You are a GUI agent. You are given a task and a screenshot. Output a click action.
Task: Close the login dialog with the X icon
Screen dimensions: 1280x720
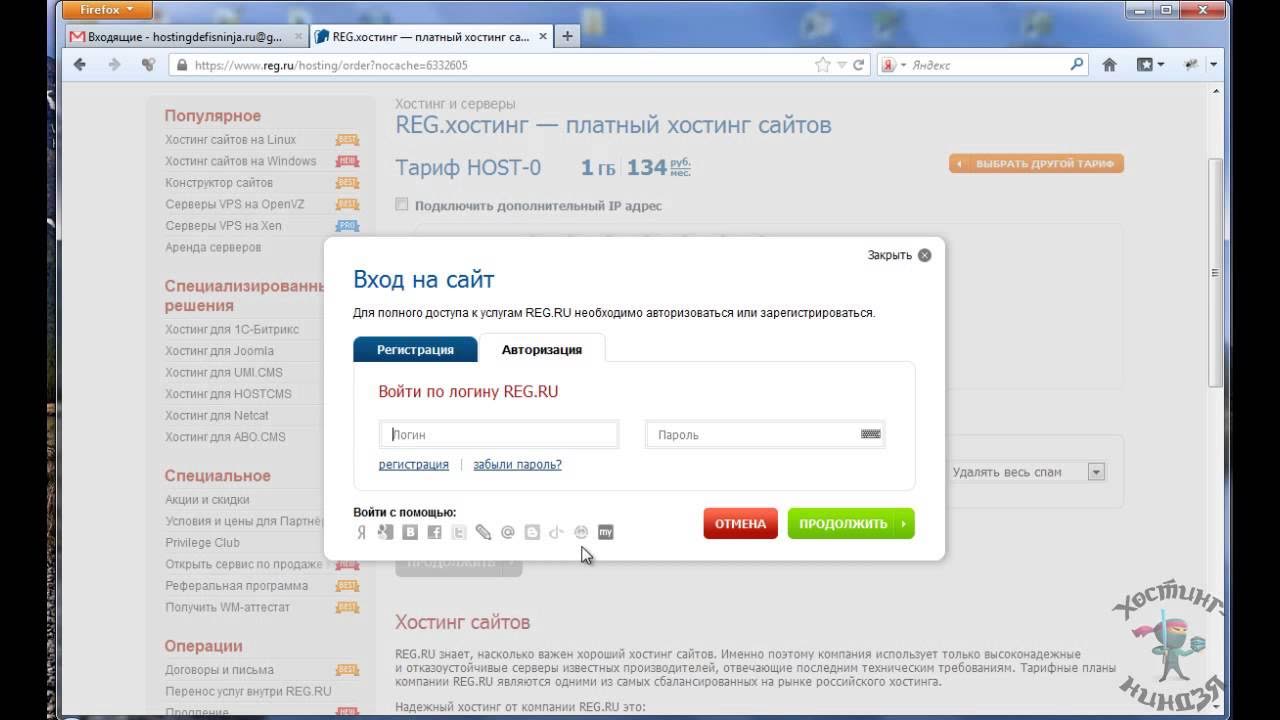(x=924, y=255)
